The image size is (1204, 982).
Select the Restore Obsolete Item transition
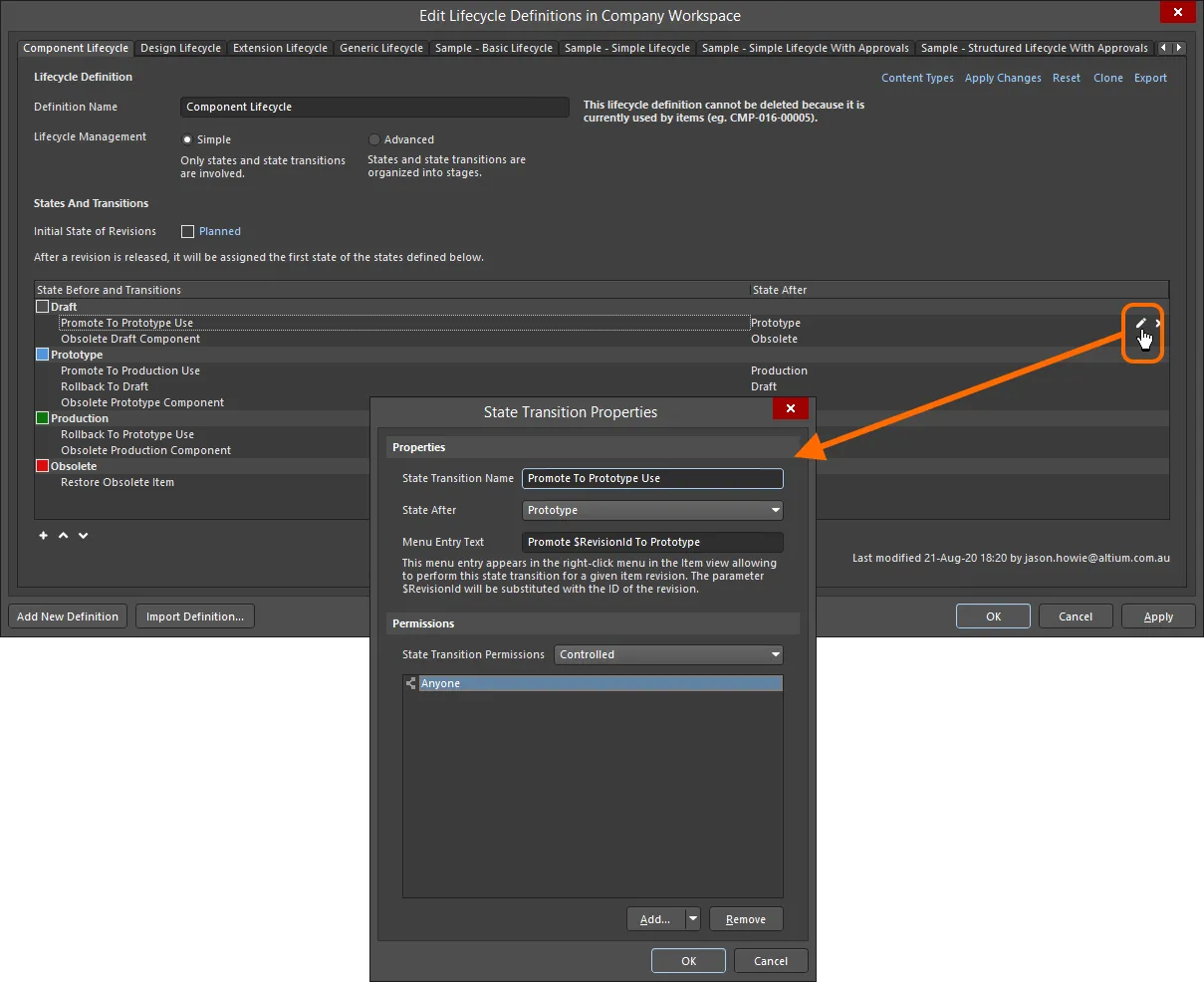tap(118, 482)
